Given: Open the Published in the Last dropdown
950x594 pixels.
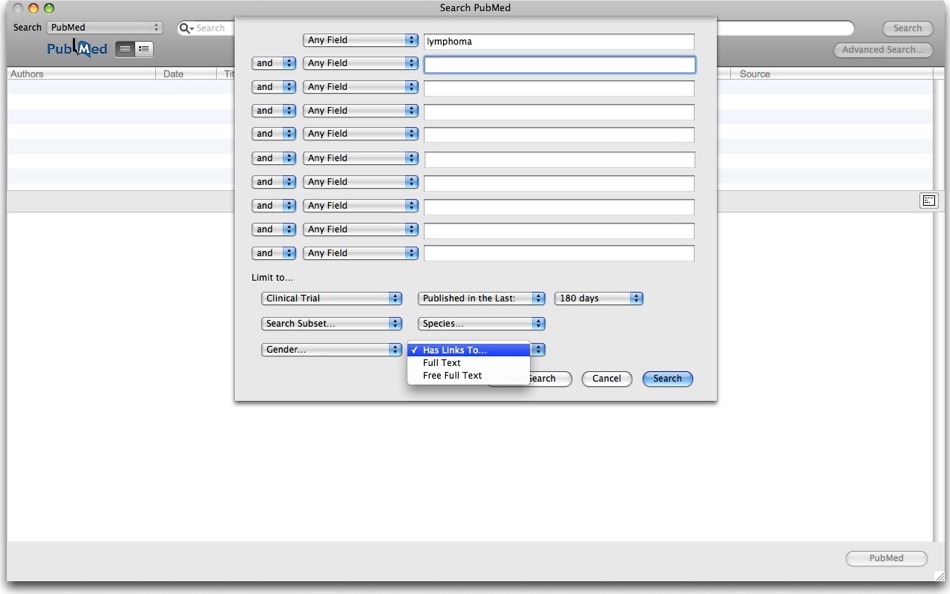Looking at the screenshot, I should tap(481, 298).
